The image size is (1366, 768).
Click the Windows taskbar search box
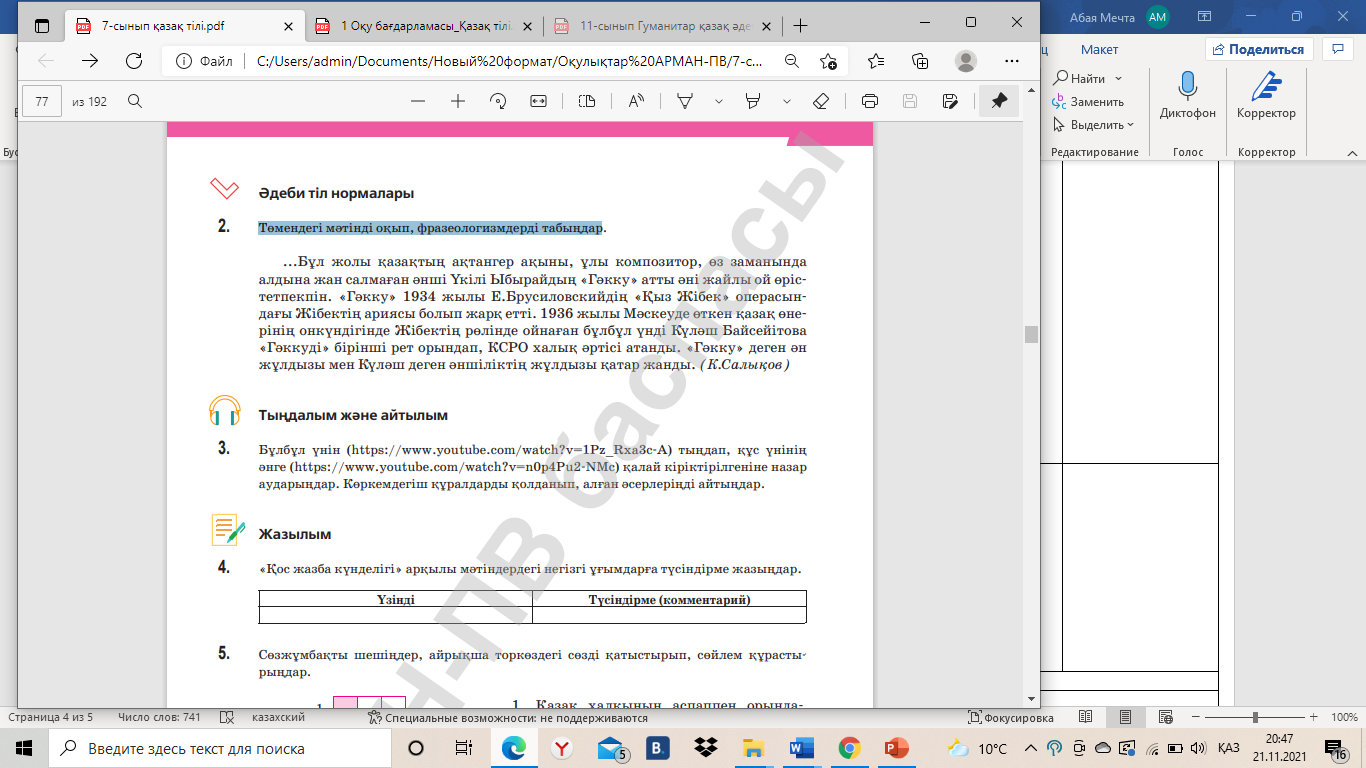tap(219, 748)
